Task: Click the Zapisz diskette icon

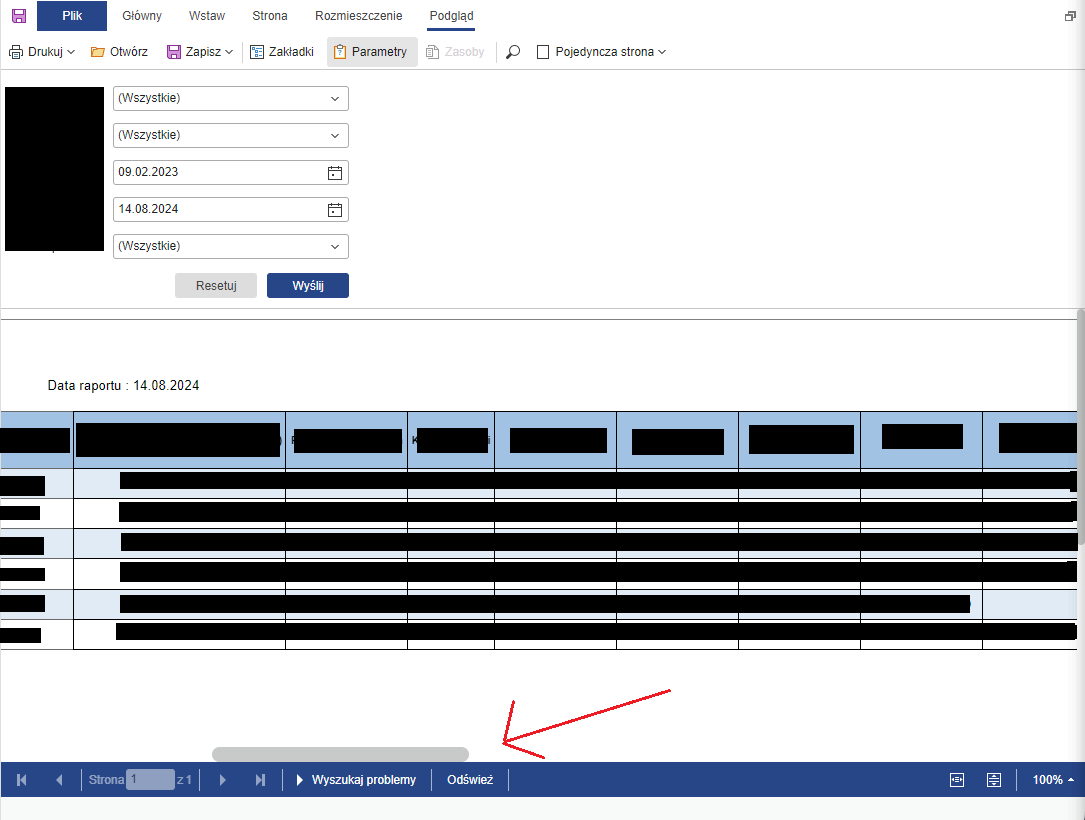Action: [174, 52]
